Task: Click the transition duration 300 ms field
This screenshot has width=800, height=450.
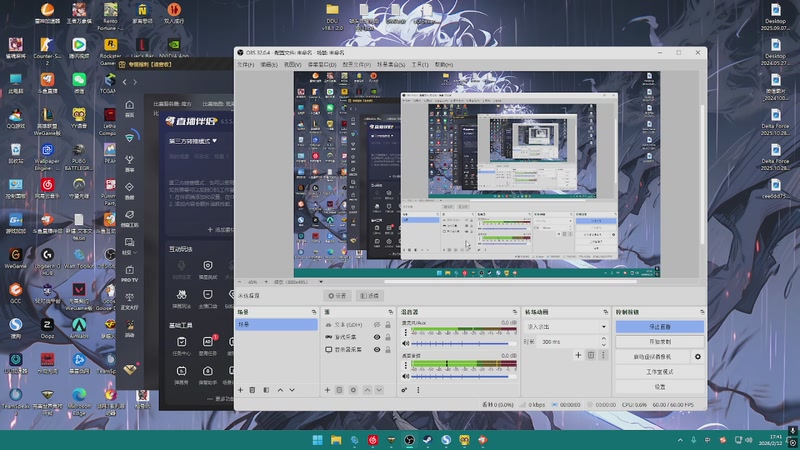Action: point(568,342)
